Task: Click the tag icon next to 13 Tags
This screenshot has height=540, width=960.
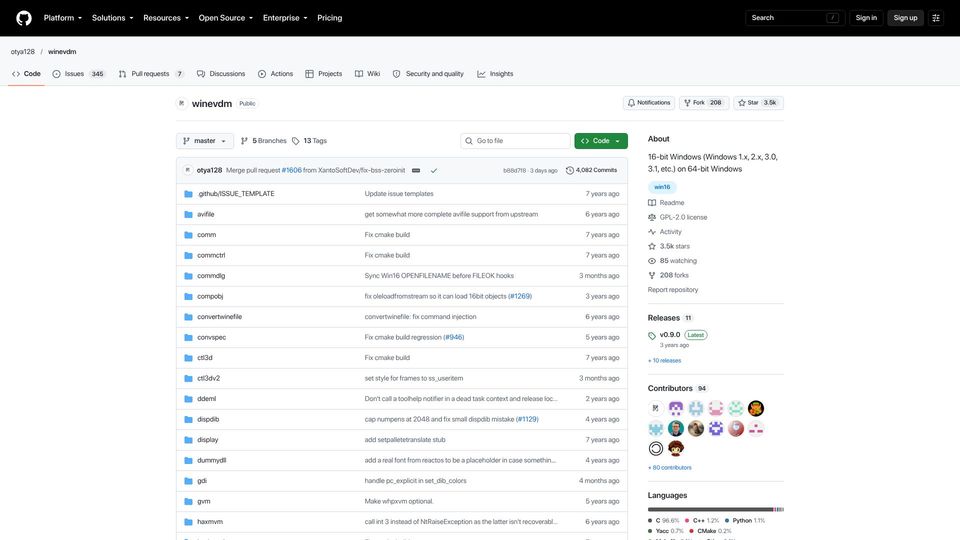Action: tap(296, 141)
